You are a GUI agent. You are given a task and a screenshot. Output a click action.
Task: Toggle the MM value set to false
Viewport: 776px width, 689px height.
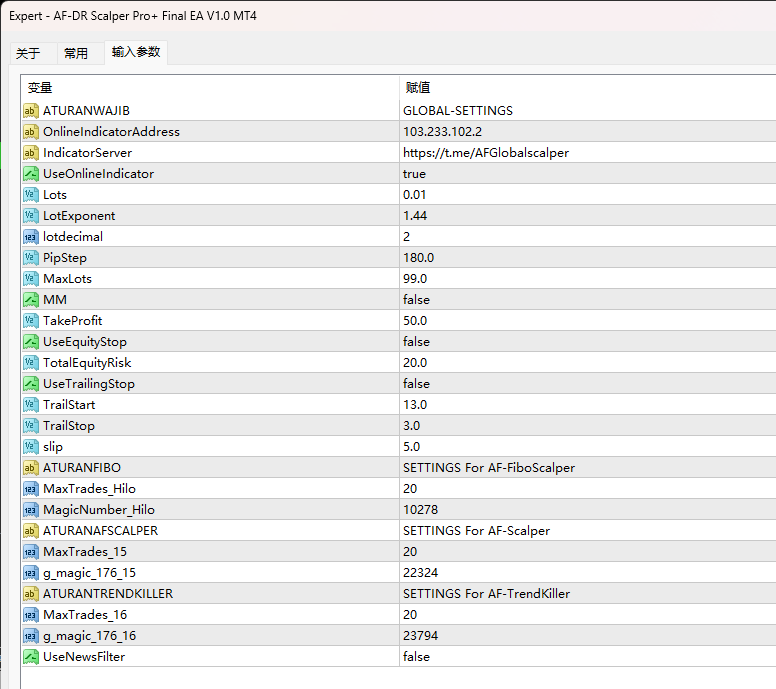416,299
